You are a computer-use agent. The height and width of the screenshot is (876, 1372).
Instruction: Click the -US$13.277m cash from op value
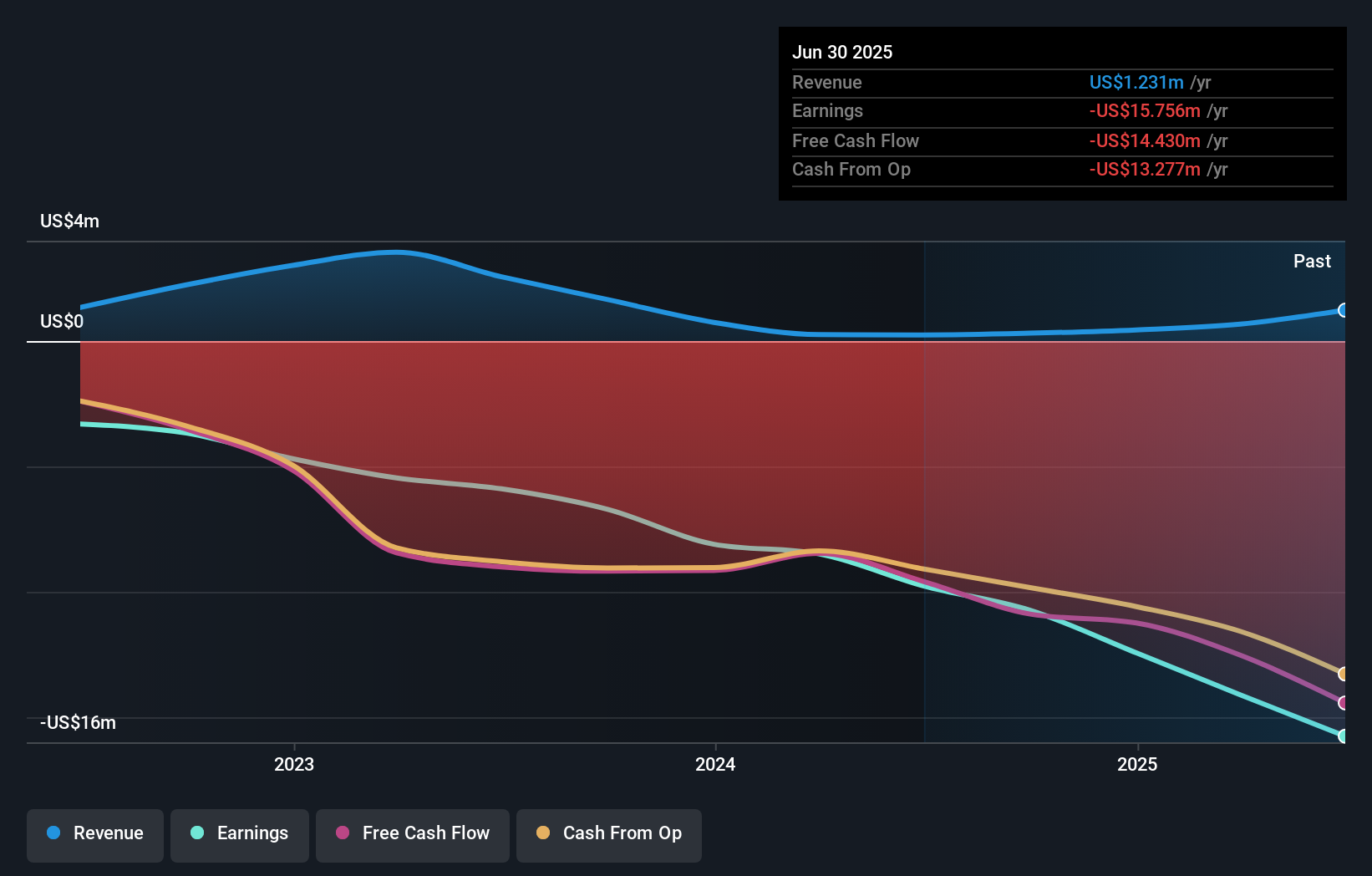pos(1145,169)
